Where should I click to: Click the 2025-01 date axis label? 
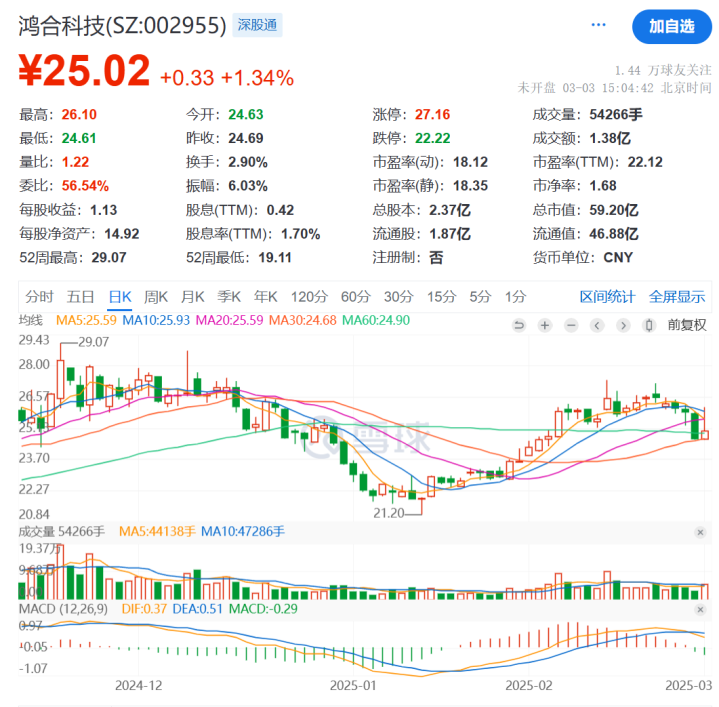(x=353, y=685)
